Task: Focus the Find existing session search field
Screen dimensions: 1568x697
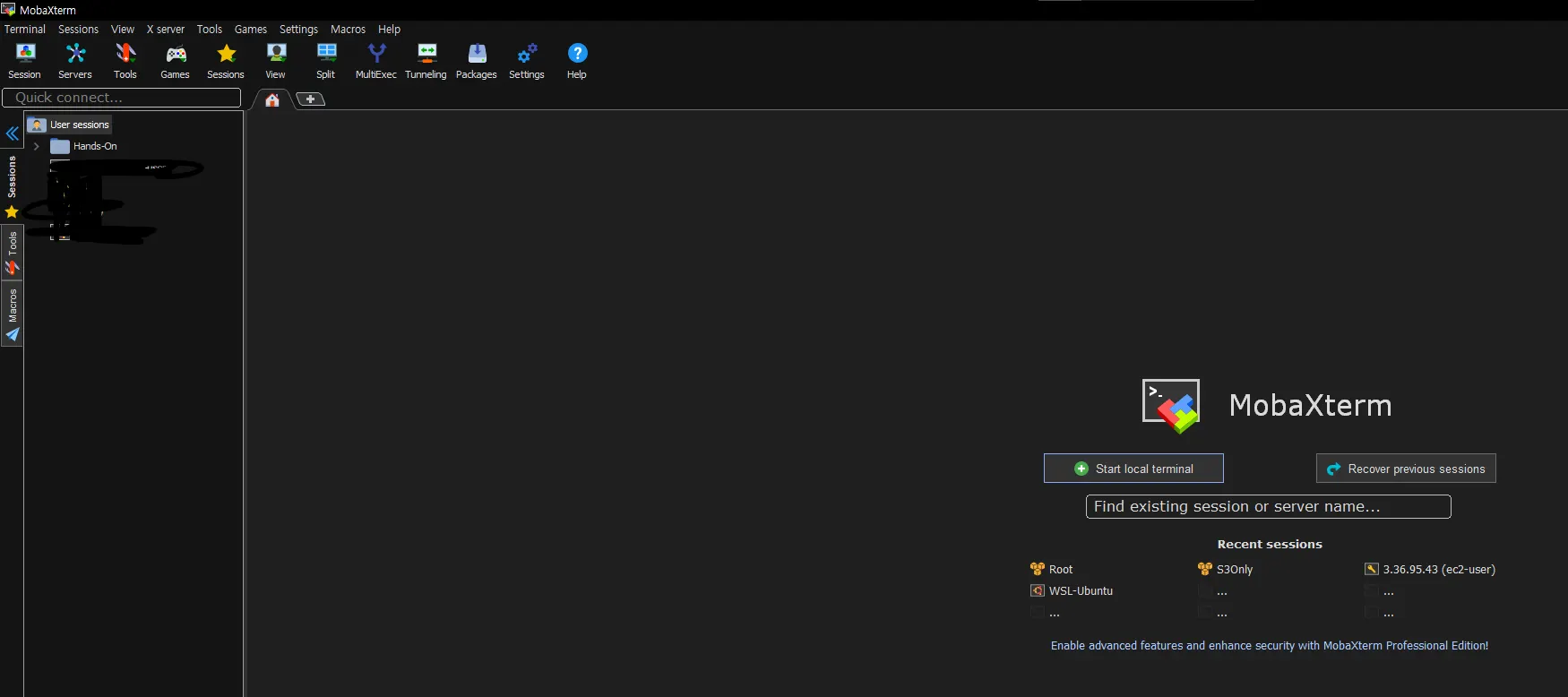Action: (x=1268, y=507)
